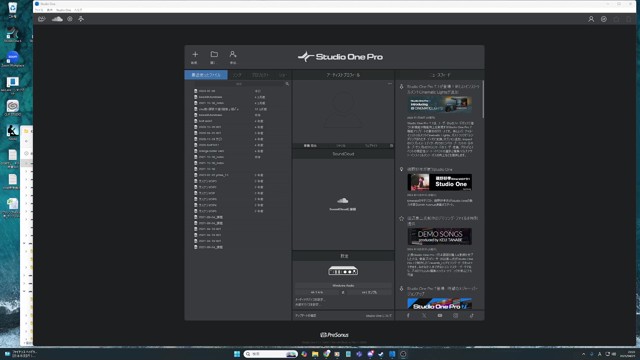Open the Windows Audio device dropdown

(x=343, y=286)
